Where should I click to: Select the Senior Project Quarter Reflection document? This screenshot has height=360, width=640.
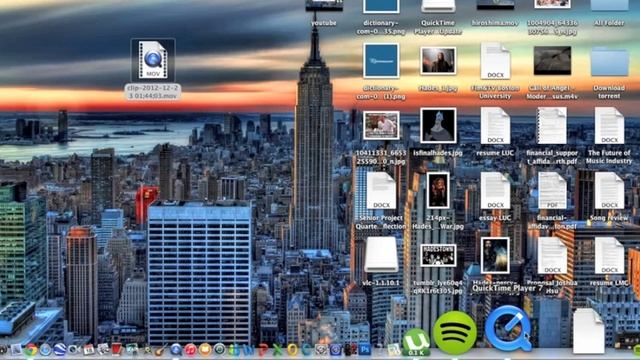[x=381, y=190]
